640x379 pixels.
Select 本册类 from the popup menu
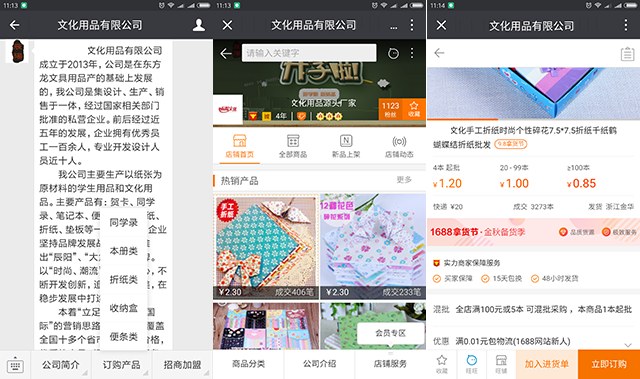pos(124,251)
